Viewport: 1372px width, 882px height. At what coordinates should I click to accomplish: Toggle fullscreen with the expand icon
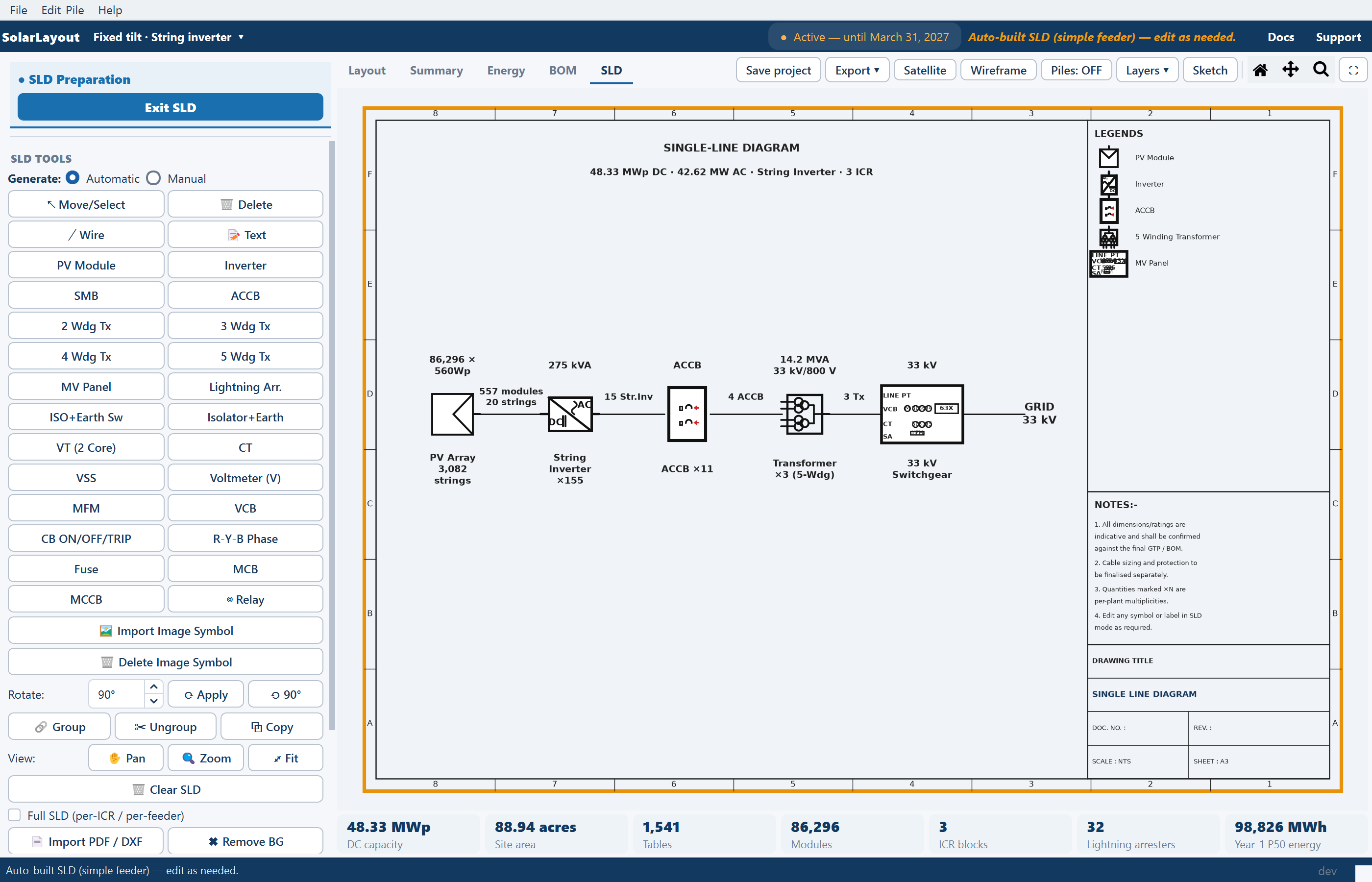tap(1353, 71)
